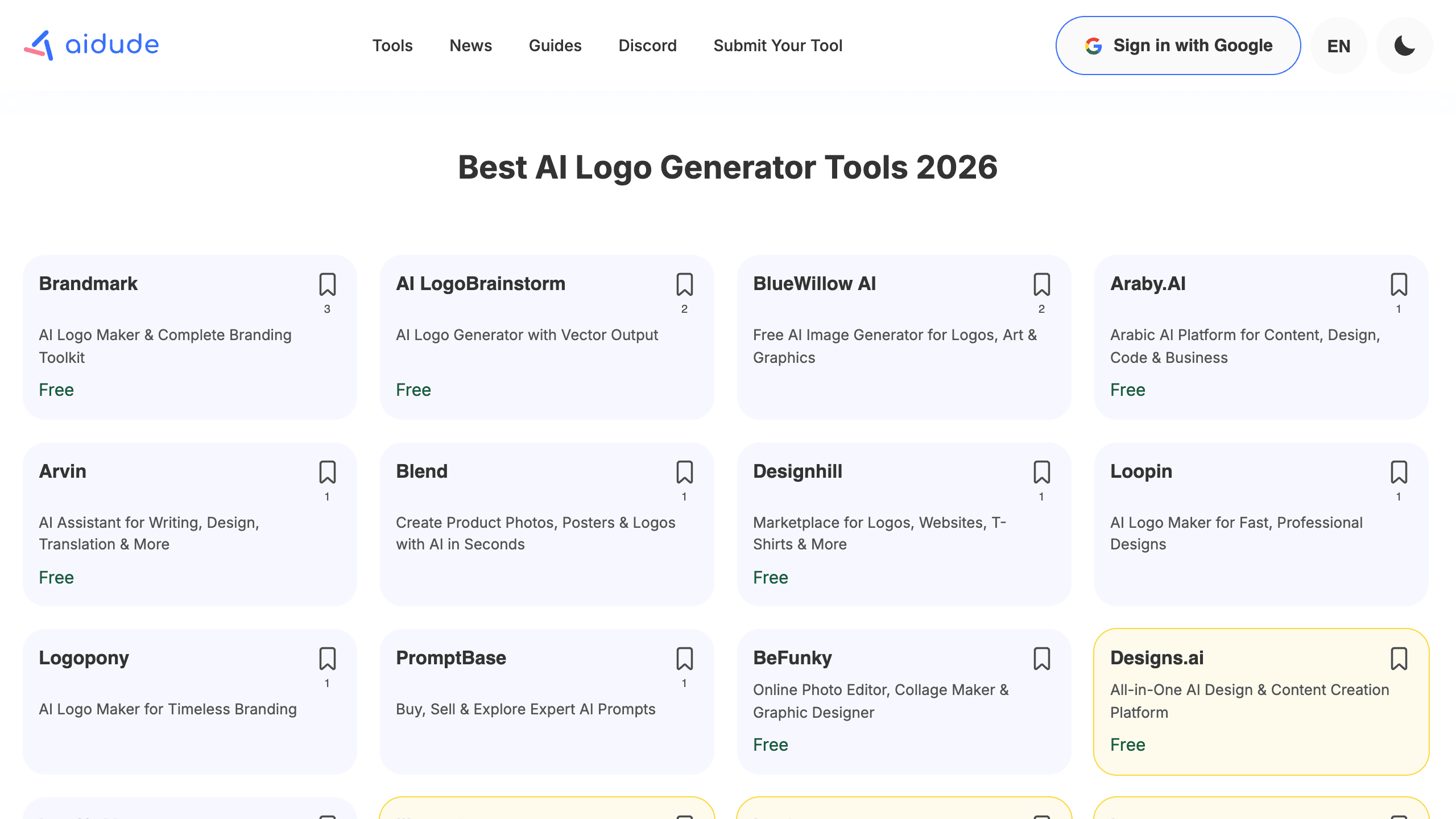Viewport: 1456px width, 819px height.
Task: Go to the News page
Action: [471, 45]
